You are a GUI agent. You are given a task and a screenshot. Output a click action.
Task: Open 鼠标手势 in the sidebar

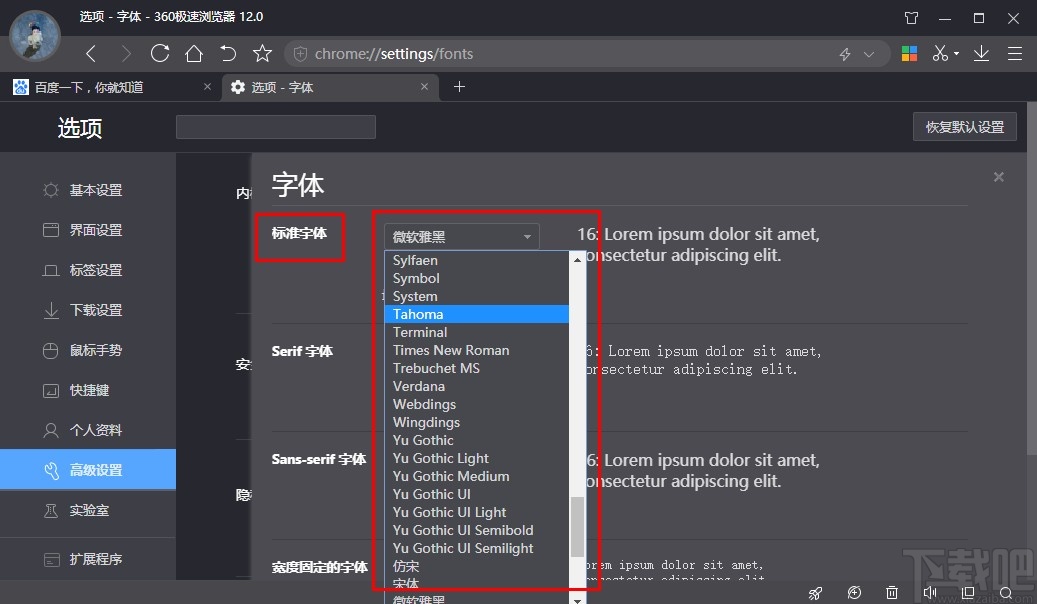[x=88, y=350]
